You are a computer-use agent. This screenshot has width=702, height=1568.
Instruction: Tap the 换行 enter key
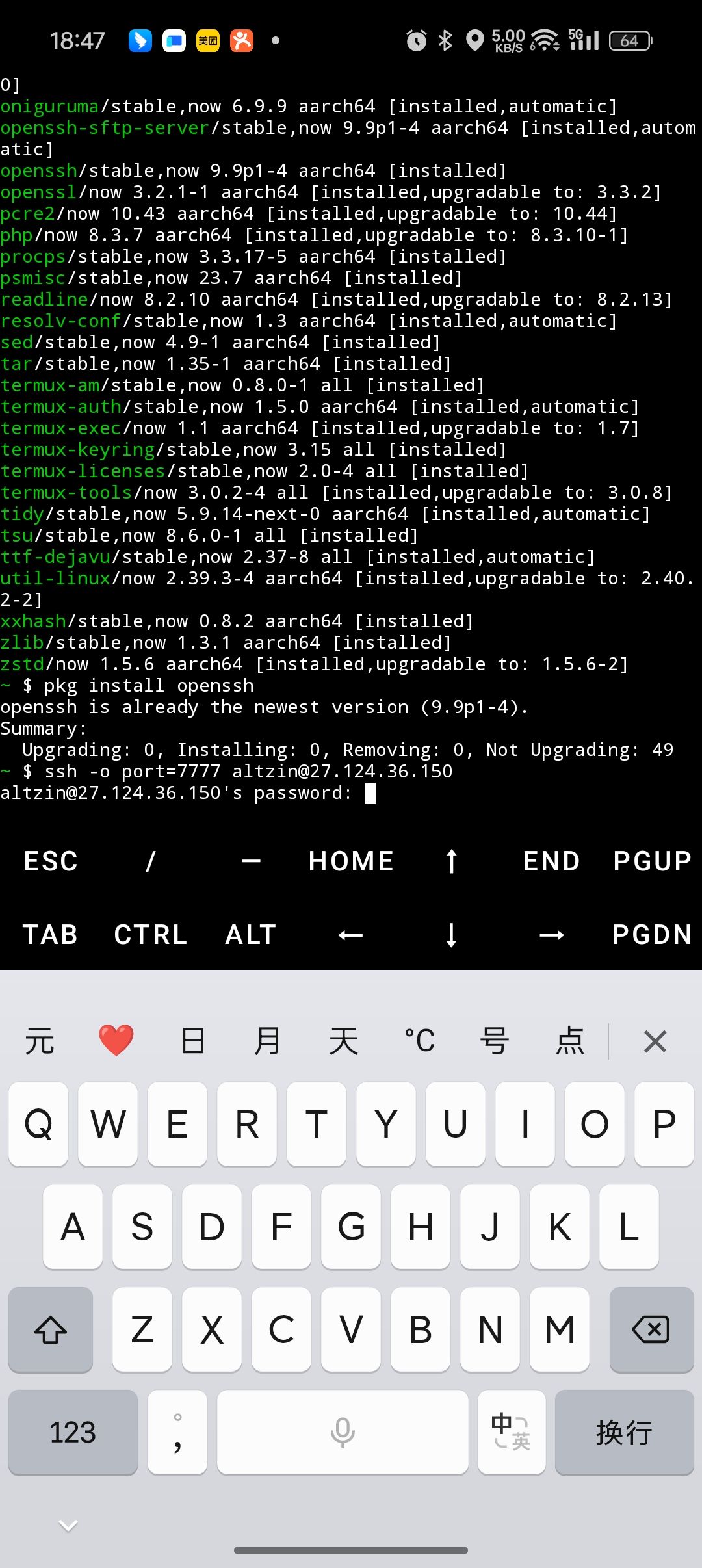coord(624,1432)
